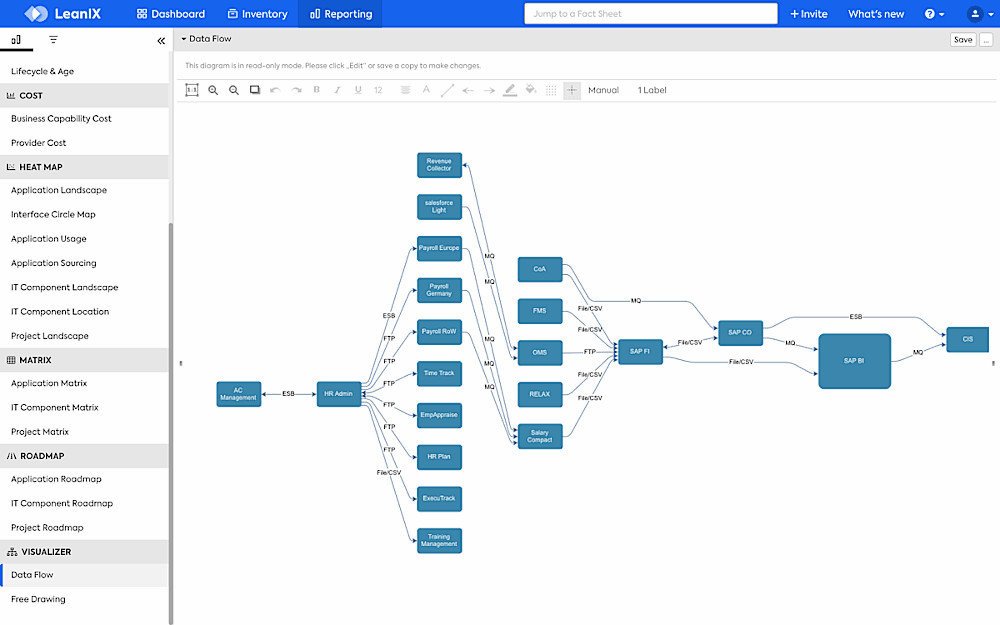Click the sidebar vertical scrollbar

pyautogui.click(x=171, y=421)
